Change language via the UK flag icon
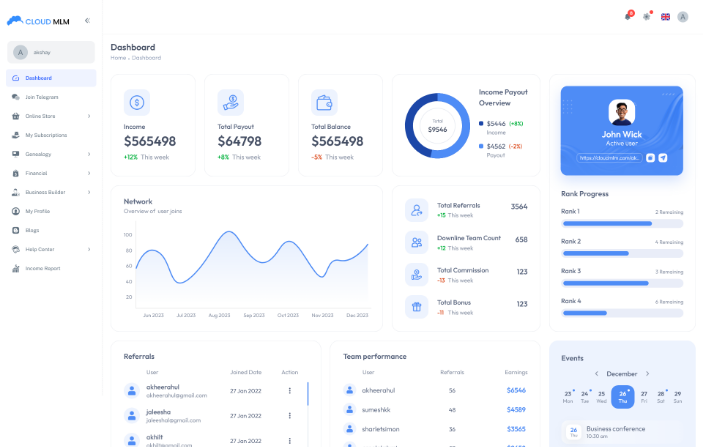Screen dimensions: 703x447 (665, 17)
